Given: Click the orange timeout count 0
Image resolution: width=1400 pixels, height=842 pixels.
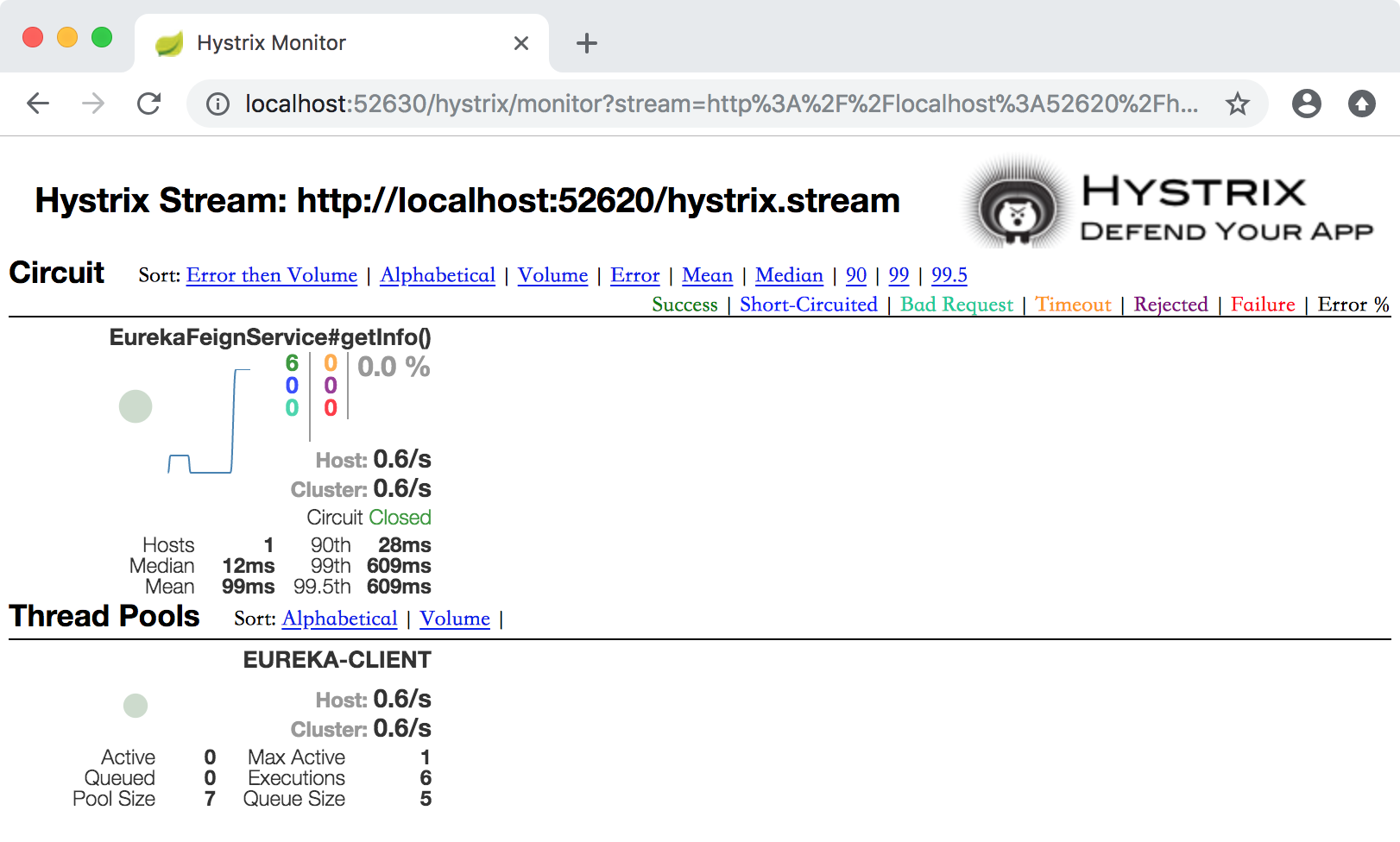Looking at the screenshot, I should coord(331,363).
